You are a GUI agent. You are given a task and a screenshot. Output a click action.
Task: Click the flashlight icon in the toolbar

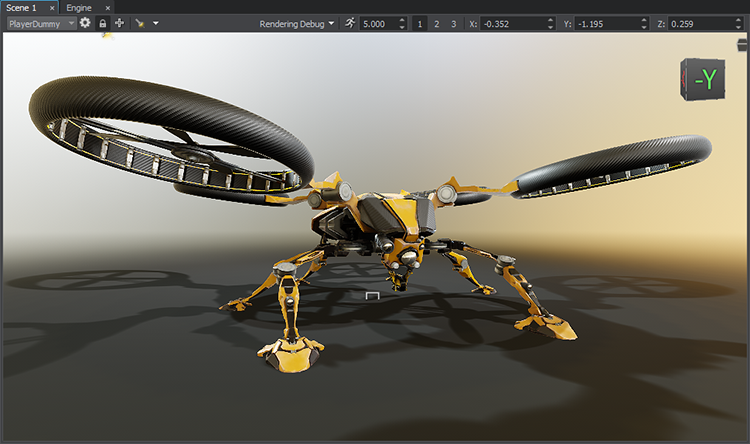140,23
